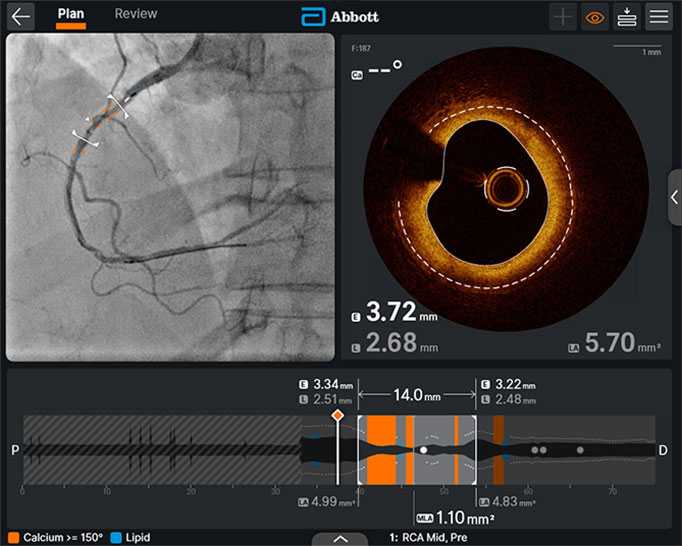Click the lower white bracket marker on angiogram
Screen dimensions: 682x546
coord(85,138)
